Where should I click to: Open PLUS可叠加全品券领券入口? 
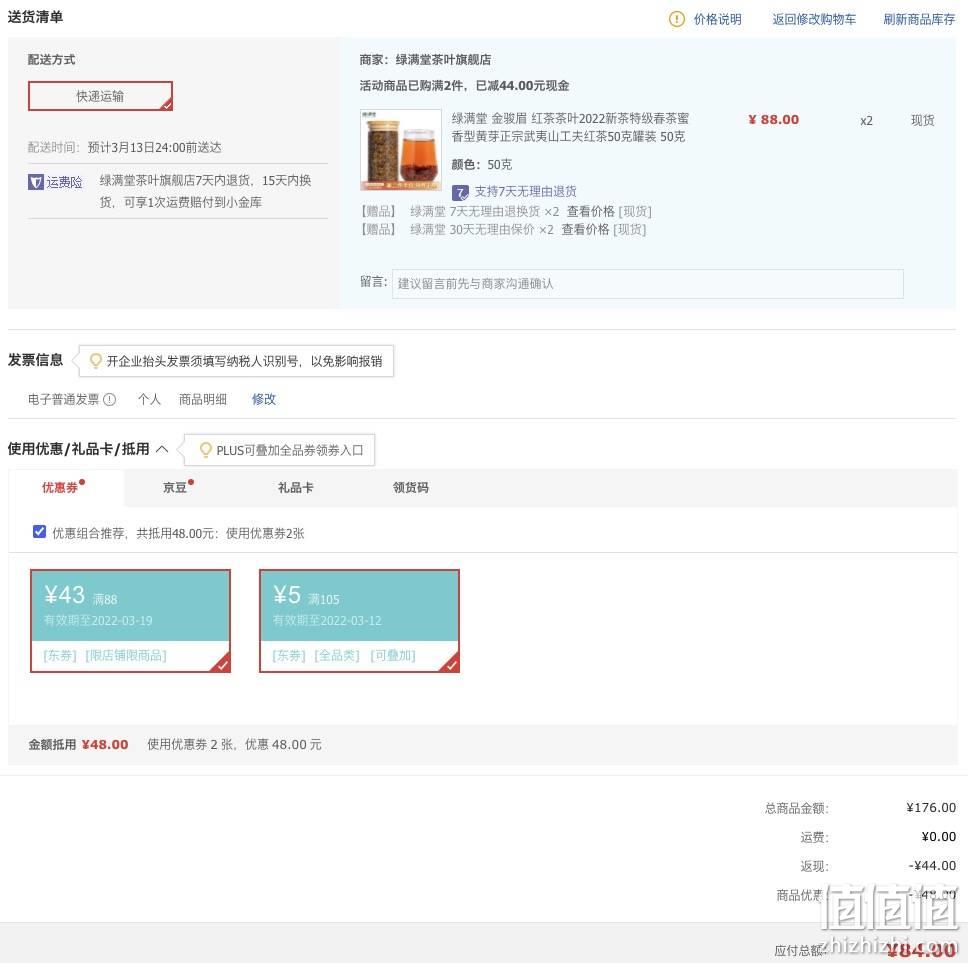pyautogui.click(x=290, y=451)
